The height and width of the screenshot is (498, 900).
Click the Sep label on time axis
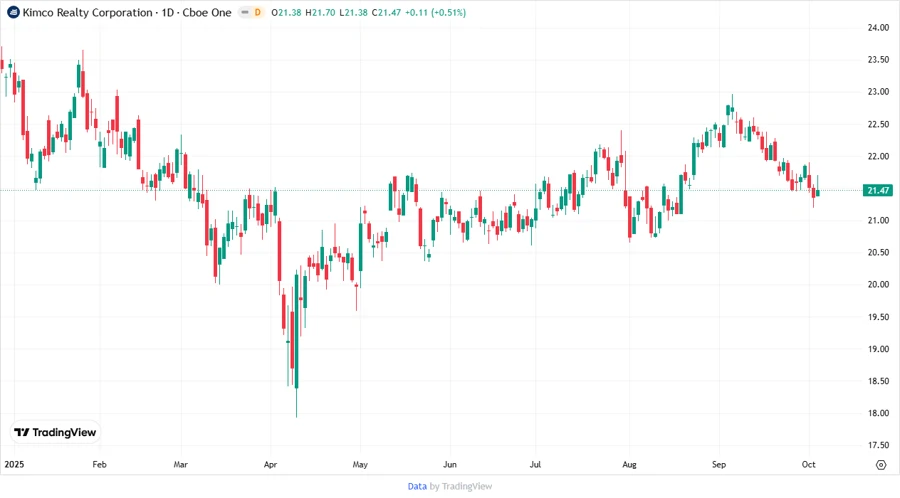[719, 465]
